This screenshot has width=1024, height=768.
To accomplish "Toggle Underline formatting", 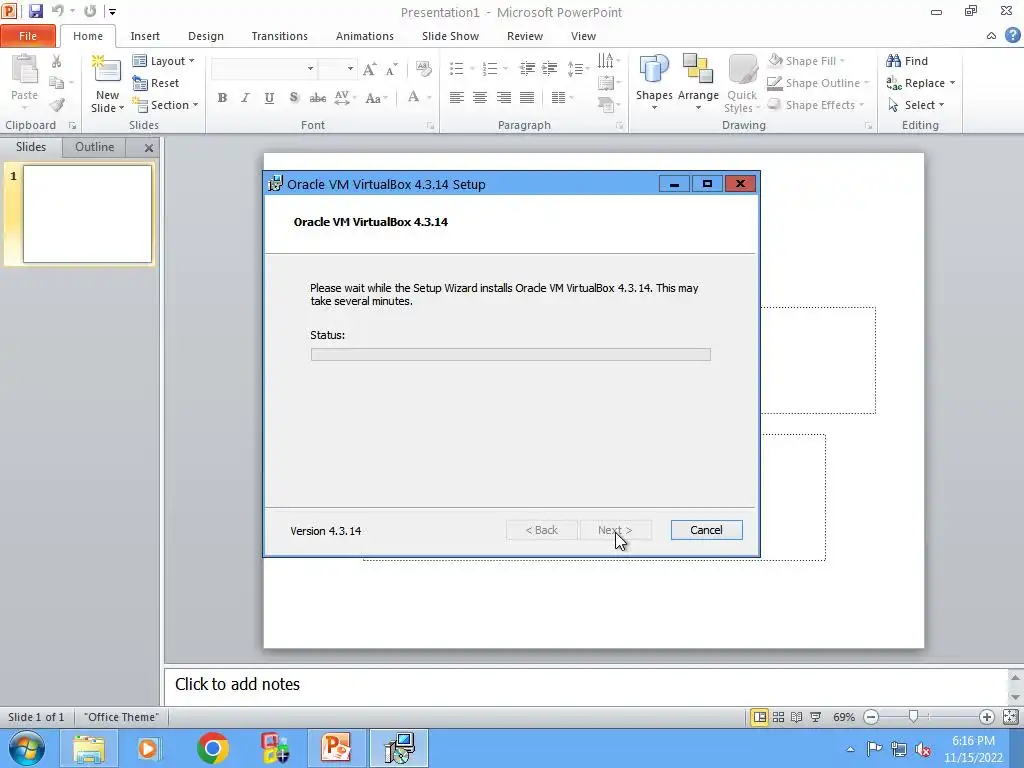I will (269, 98).
